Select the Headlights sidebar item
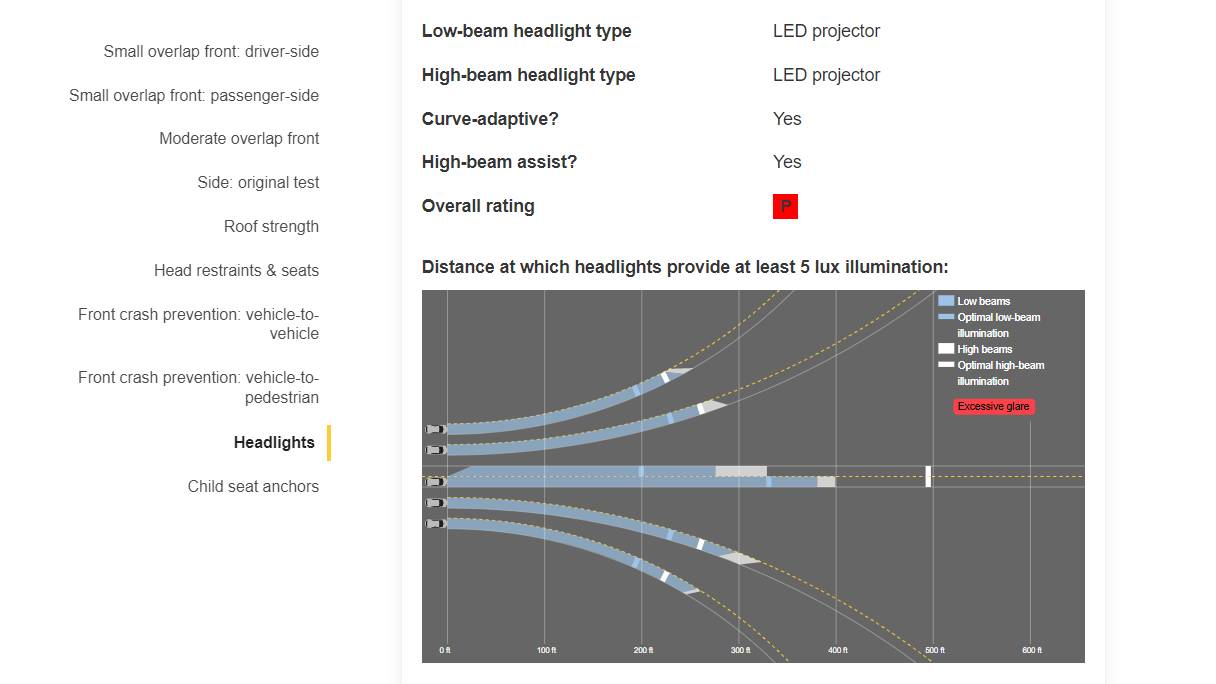 point(274,443)
